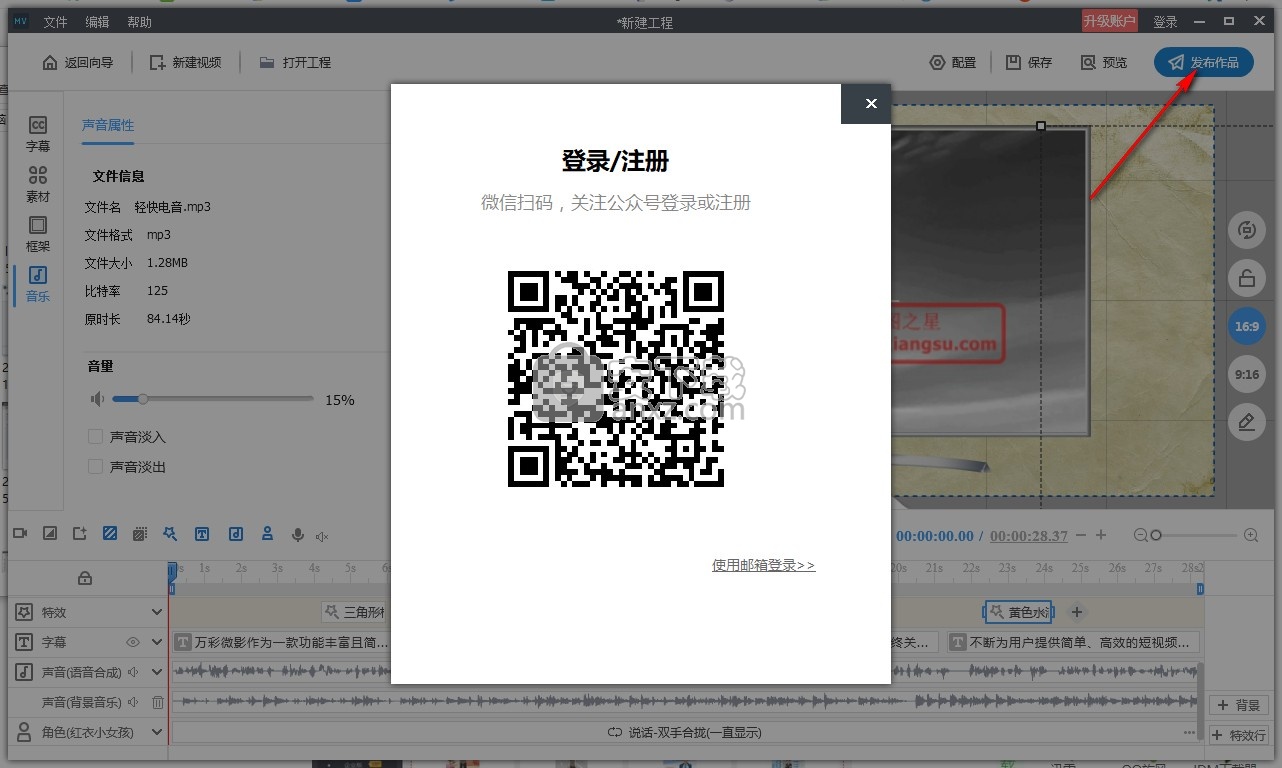The image size is (1282, 768).
Task: Toggle visibility eye of 字幕 track
Action: tap(133, 642)
